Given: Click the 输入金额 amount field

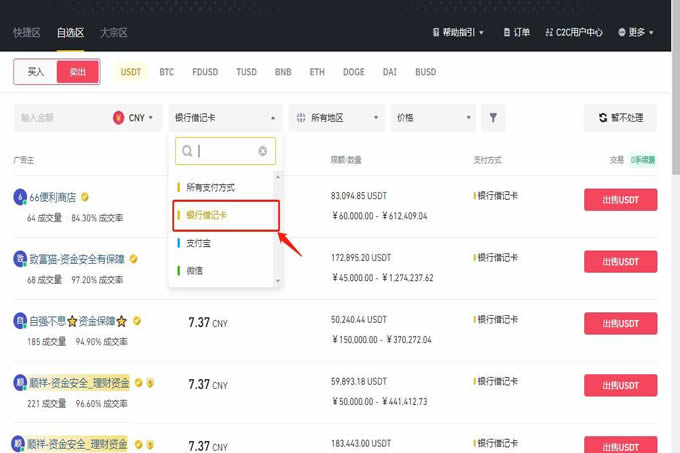Looking at the screenshot, I should pos(61,117).
